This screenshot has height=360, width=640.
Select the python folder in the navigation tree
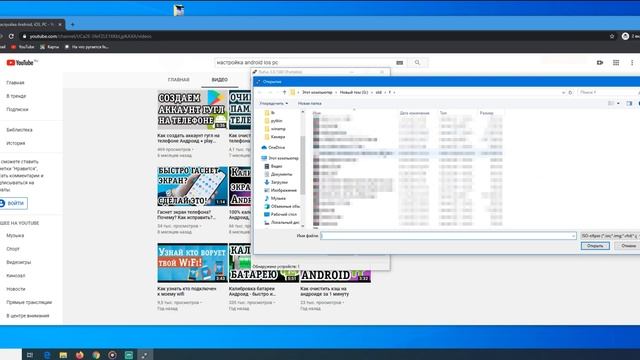coord(273,121)
